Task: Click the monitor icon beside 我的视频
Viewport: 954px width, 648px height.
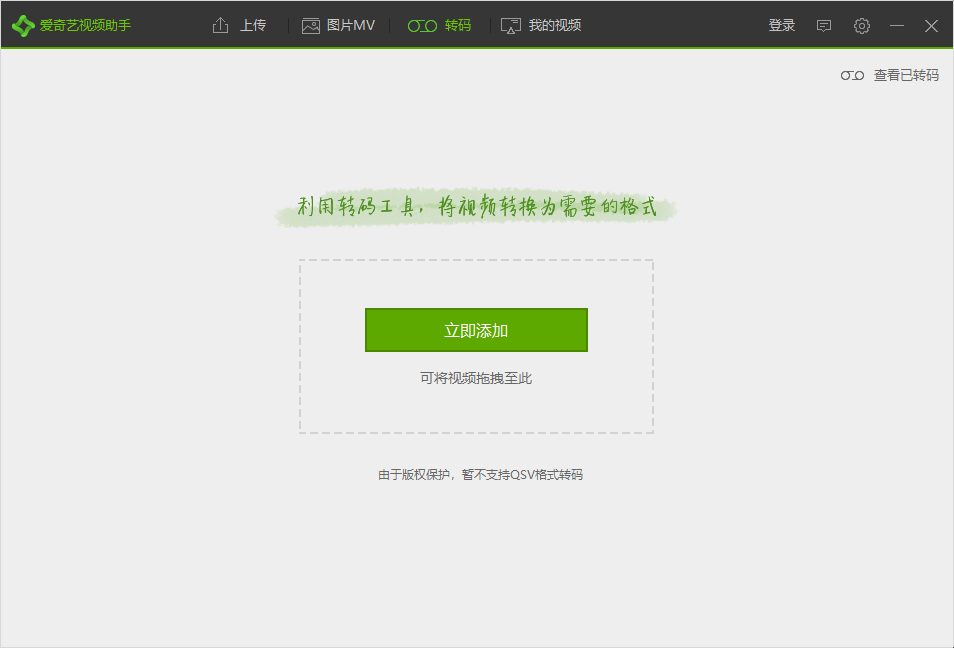Action: click(511, 26)
